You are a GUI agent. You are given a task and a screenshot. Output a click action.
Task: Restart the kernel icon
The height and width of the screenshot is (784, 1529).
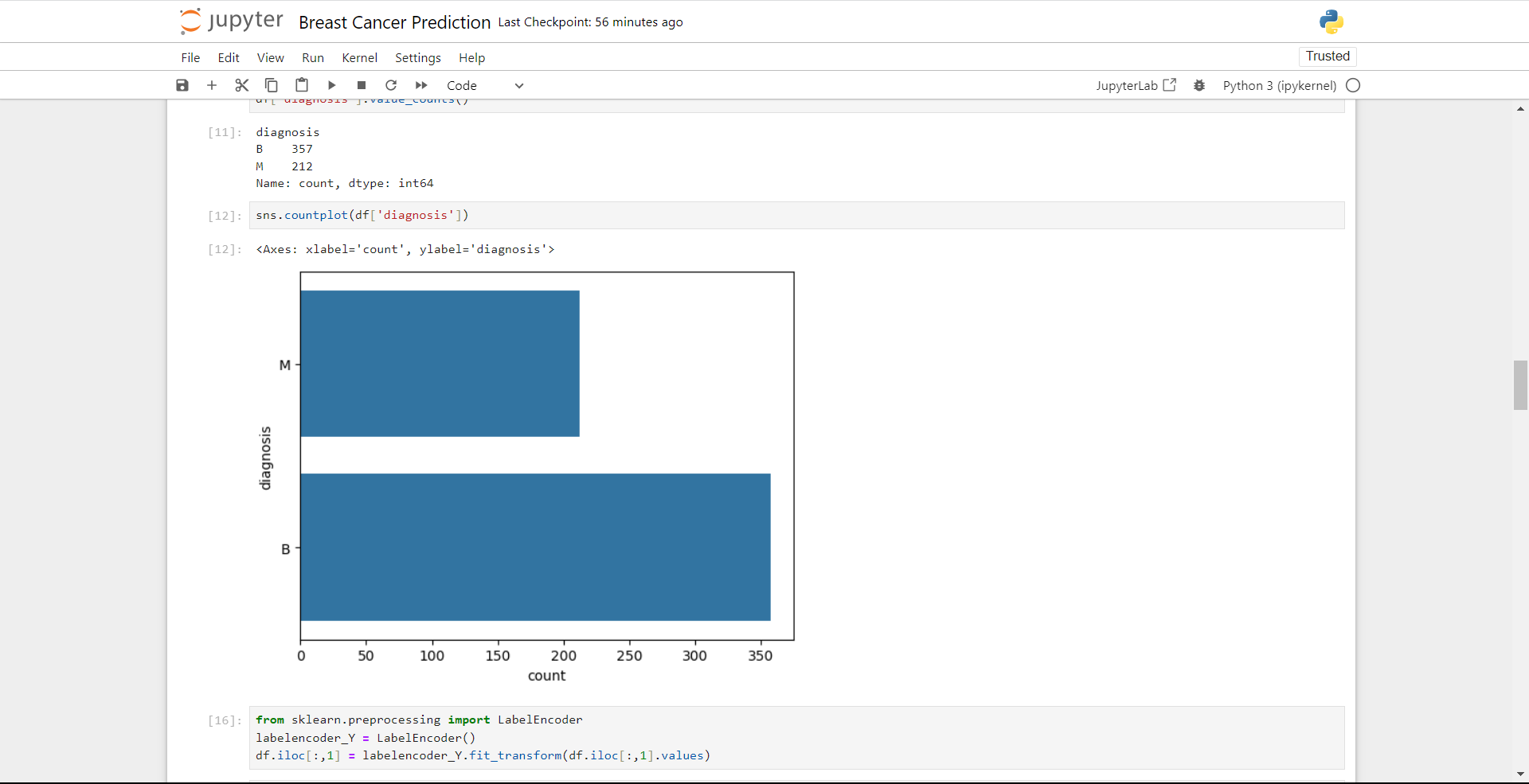pyautogui.click(x=390, y=85)
